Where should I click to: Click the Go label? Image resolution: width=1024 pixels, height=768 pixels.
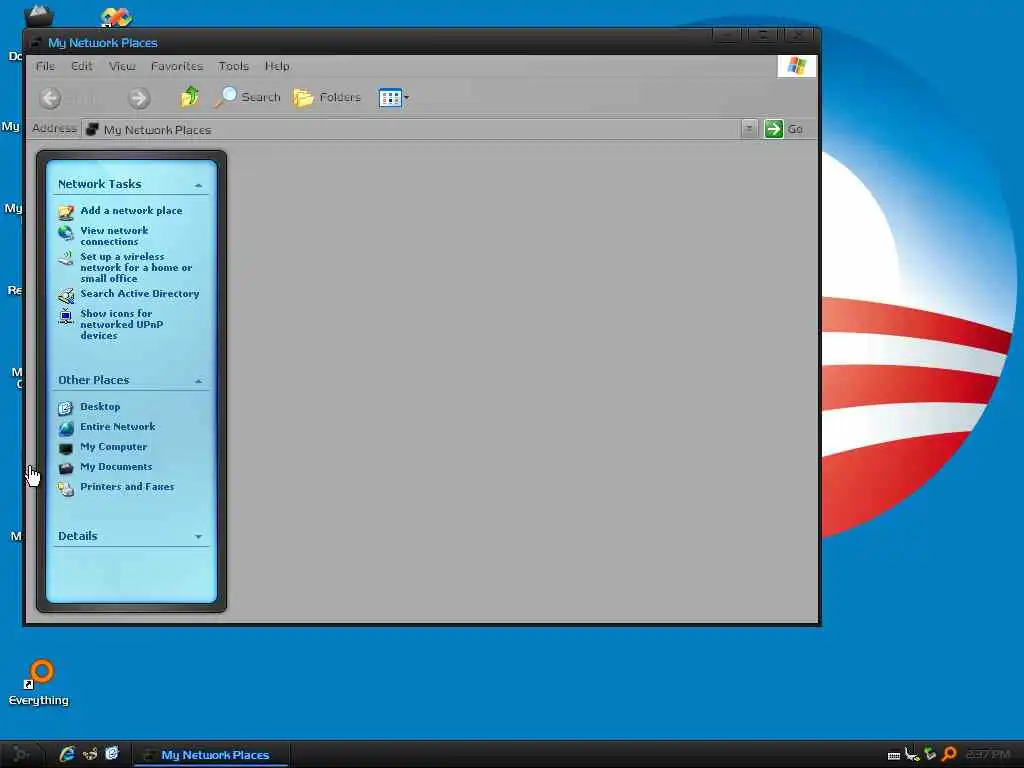point(795,129)
